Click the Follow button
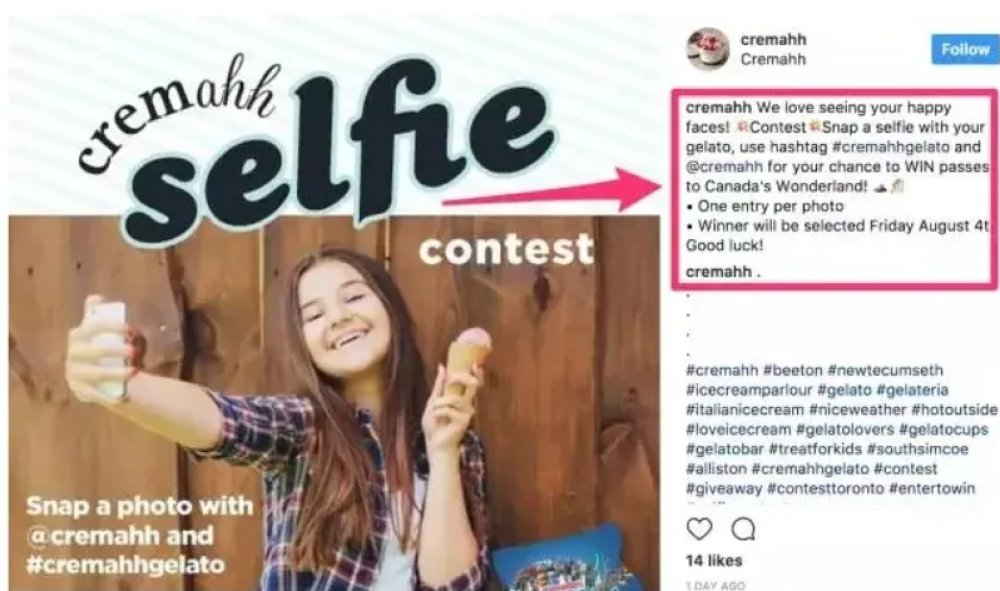1000x591 pixels. pos(965,49)
